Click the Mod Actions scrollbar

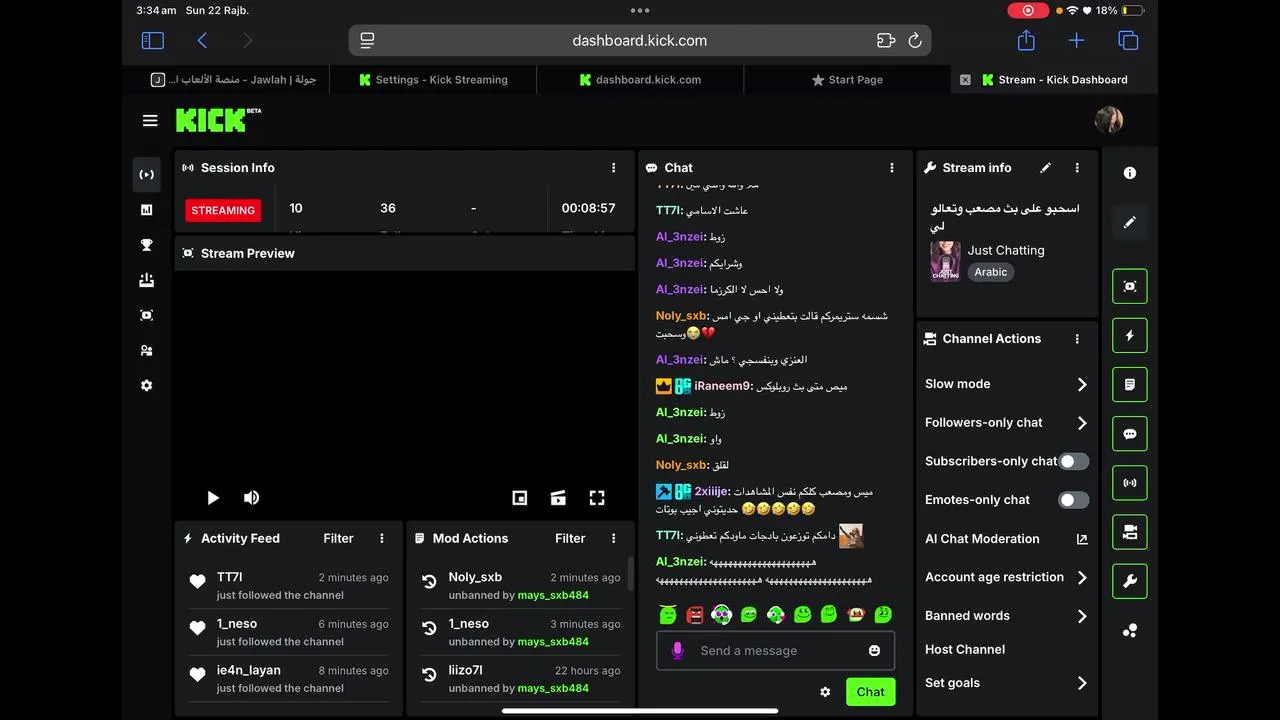[x=630, y=575]
